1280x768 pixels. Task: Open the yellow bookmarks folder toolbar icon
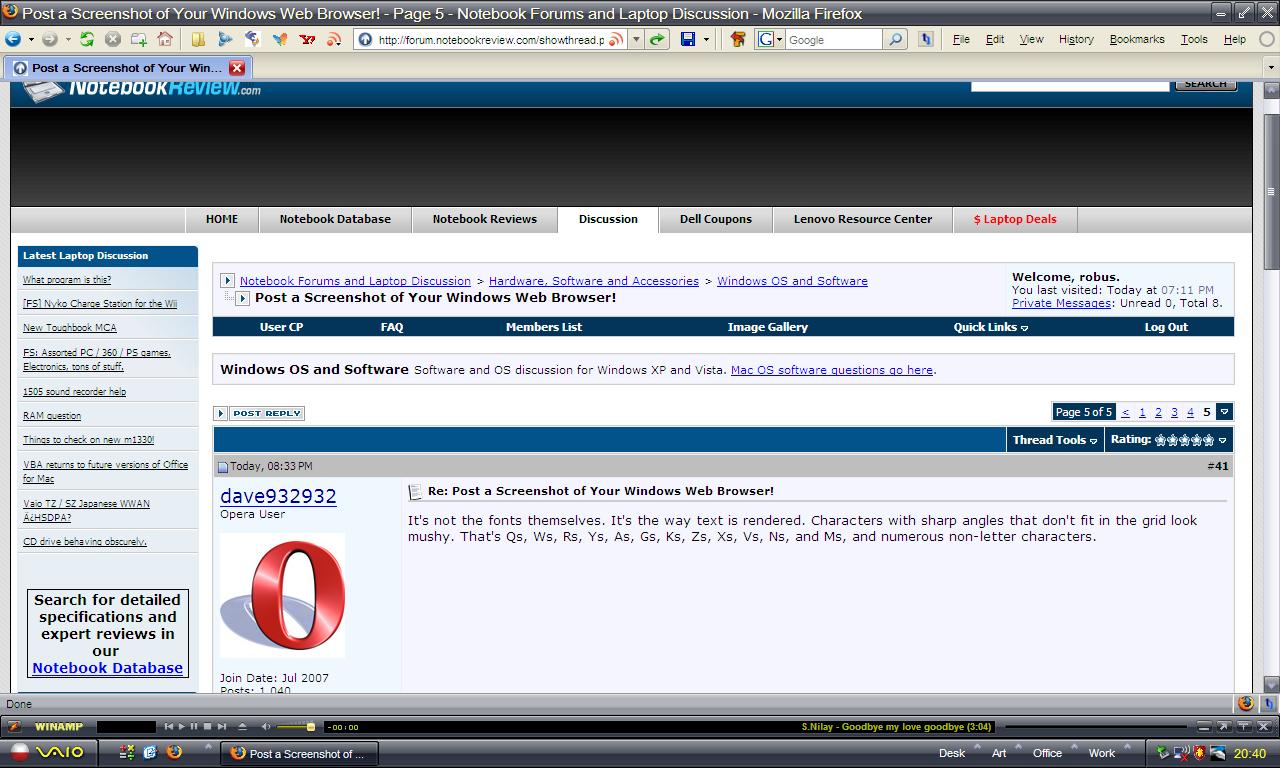199,39
